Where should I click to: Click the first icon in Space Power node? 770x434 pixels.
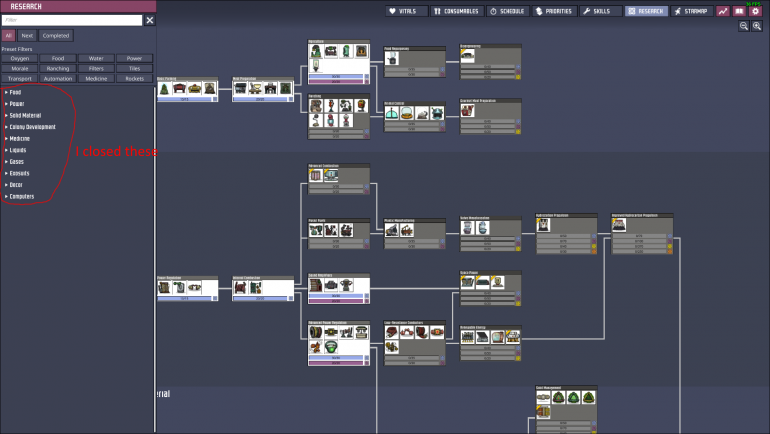click(x=468, y=282)
